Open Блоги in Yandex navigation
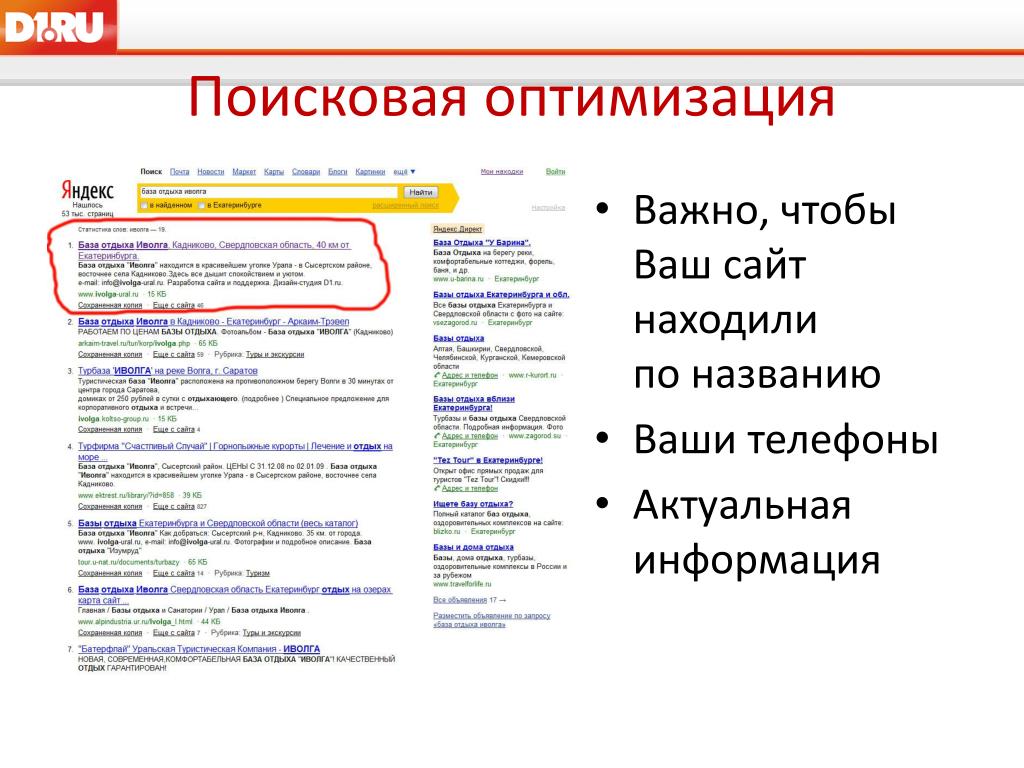The width and height of the screenshot is (1024, 768). [338, 172]
